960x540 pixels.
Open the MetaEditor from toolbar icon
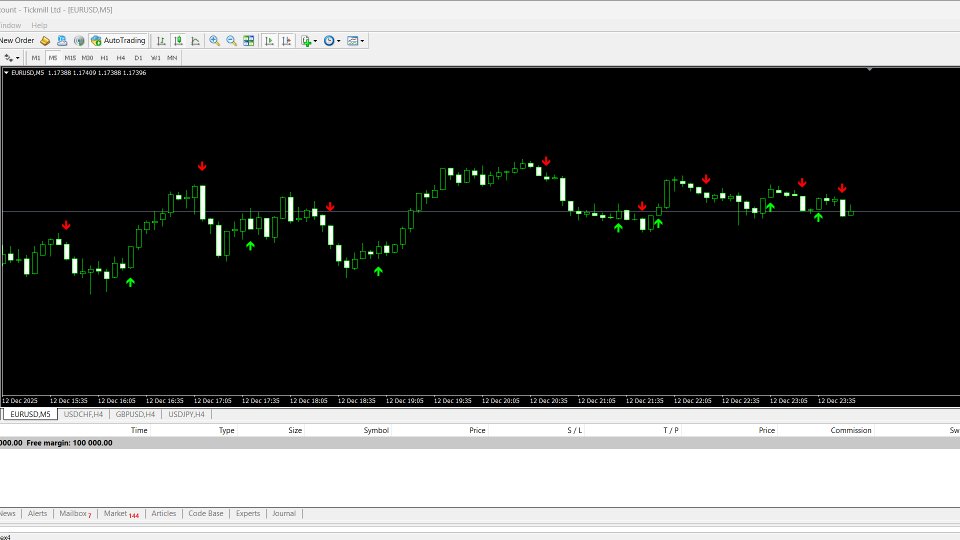[45, 40]
